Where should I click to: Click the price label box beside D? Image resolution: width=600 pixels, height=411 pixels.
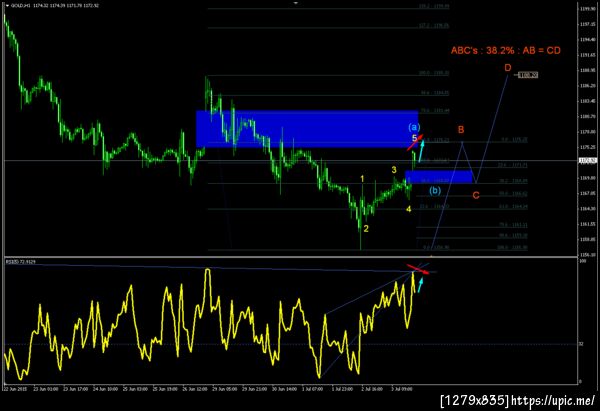(528, 75)
